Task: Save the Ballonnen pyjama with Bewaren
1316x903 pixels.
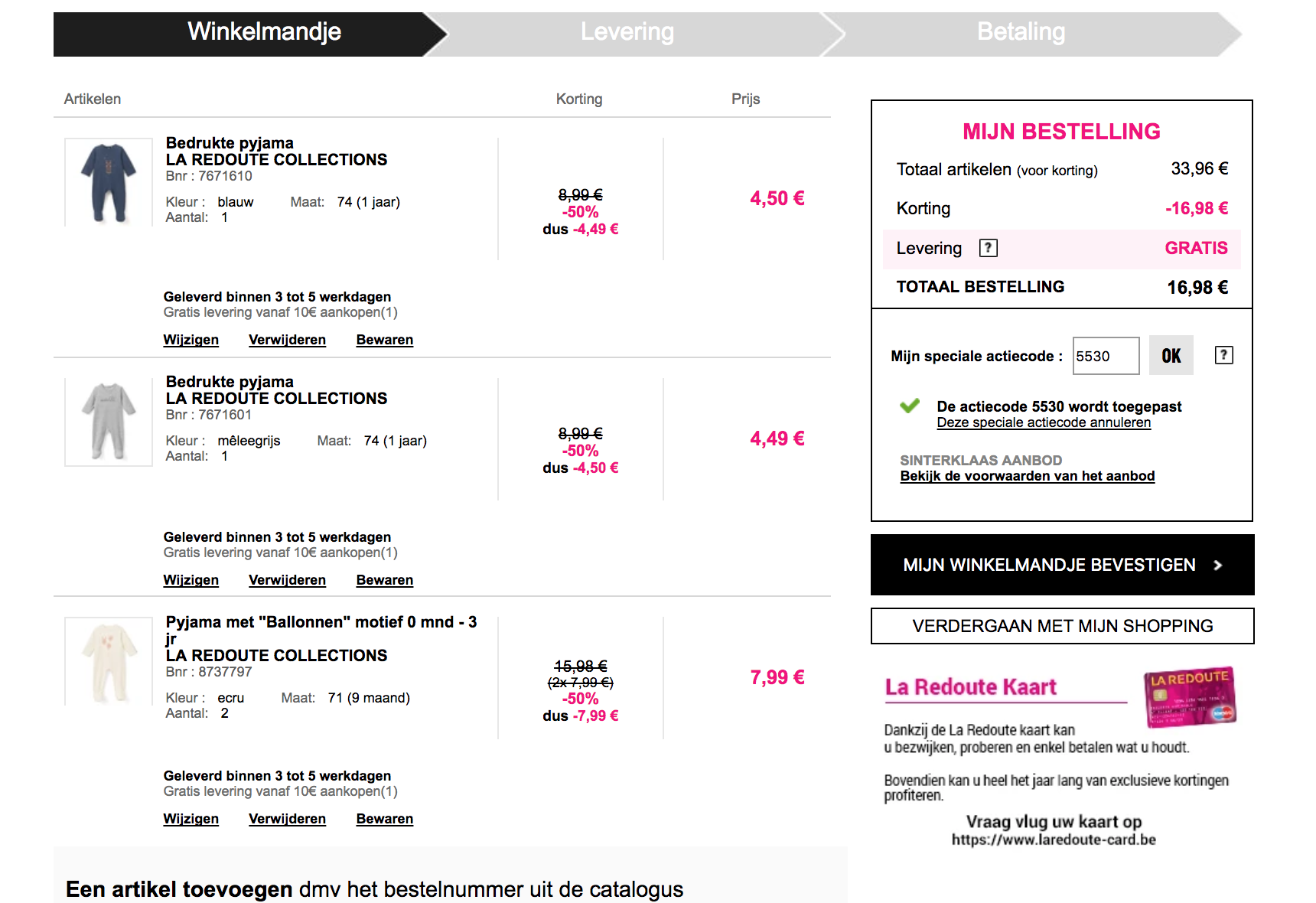Action: point(384,819)
